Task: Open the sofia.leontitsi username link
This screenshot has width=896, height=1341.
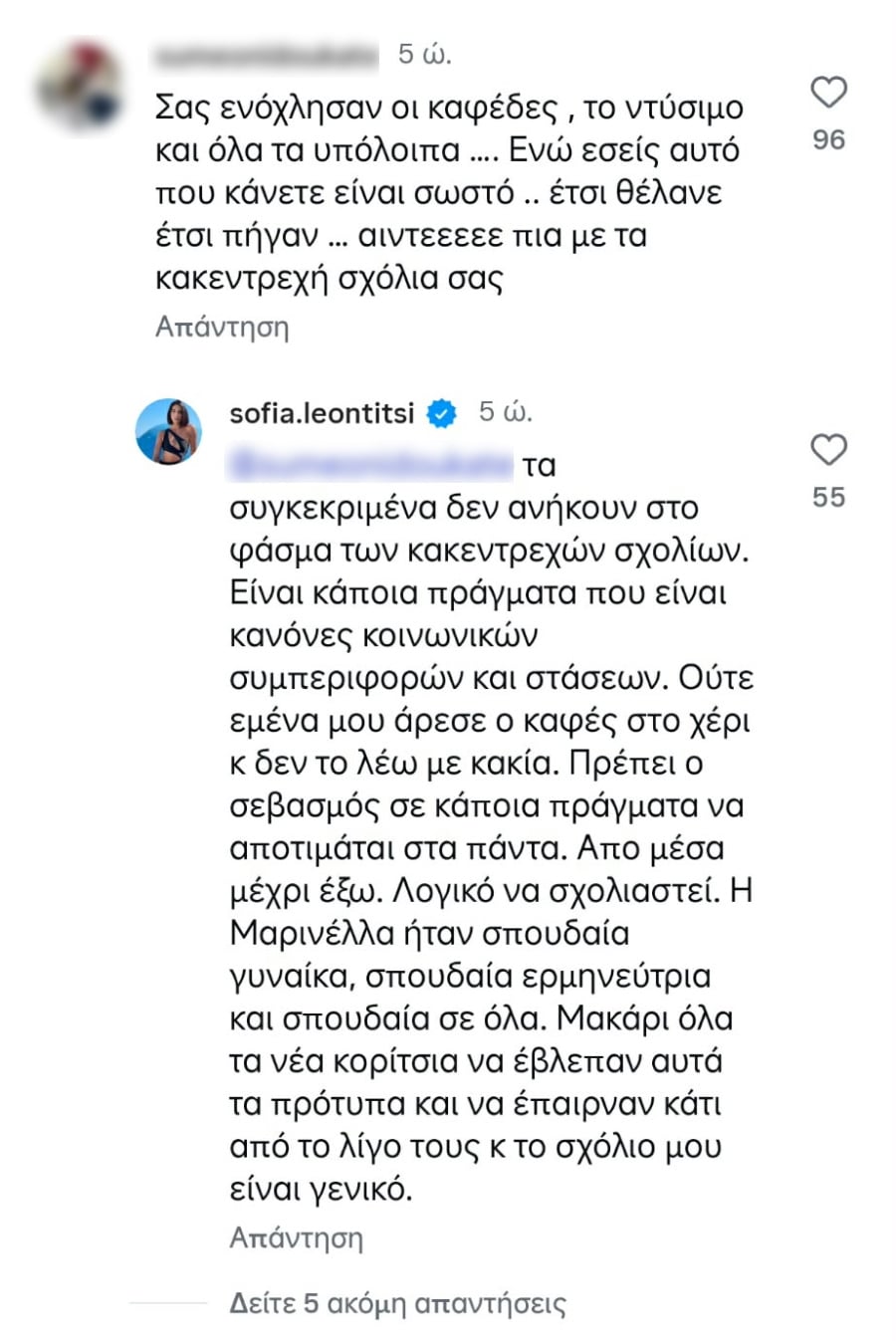Action: click(322, 413)
